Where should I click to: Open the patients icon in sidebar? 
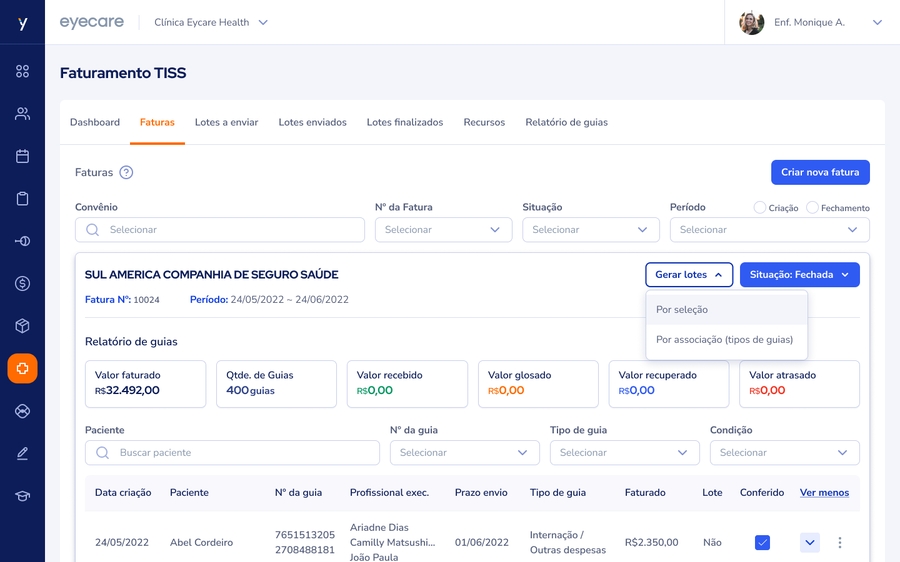click(22, 114)
